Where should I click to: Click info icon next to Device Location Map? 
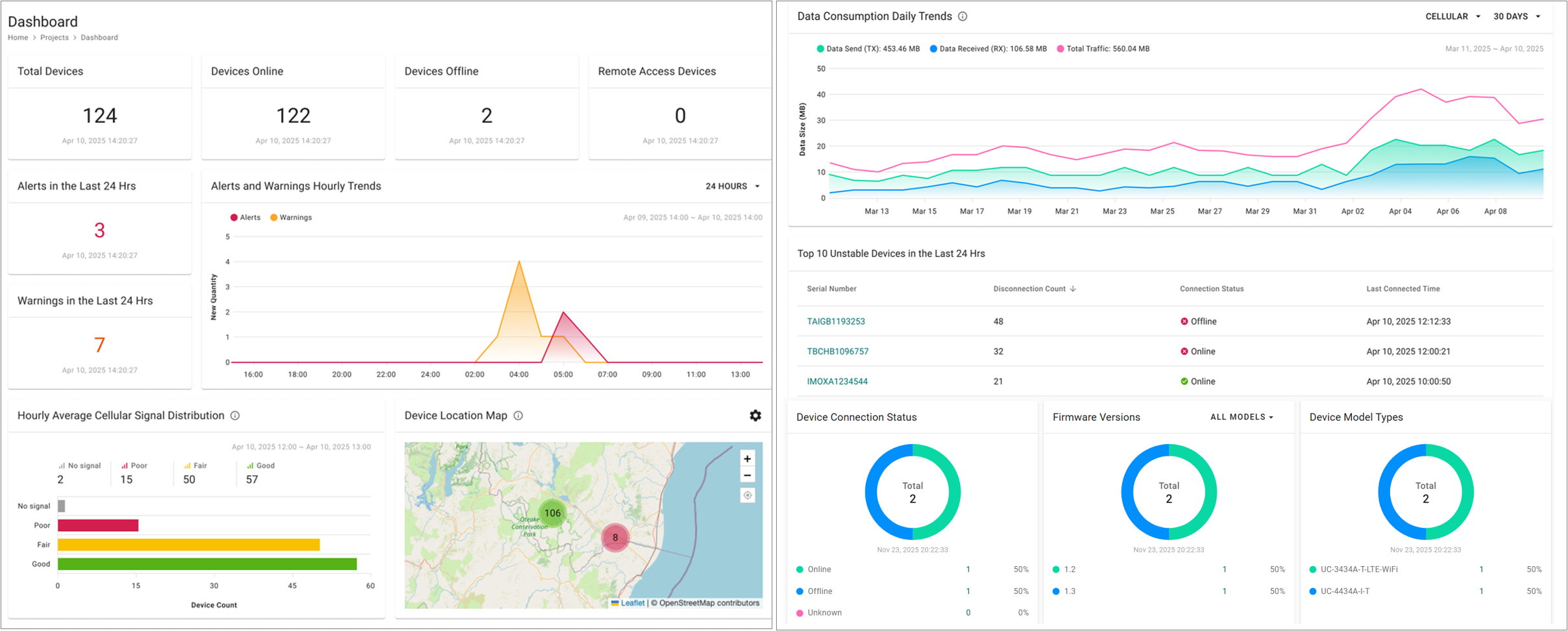click(518, 415)
